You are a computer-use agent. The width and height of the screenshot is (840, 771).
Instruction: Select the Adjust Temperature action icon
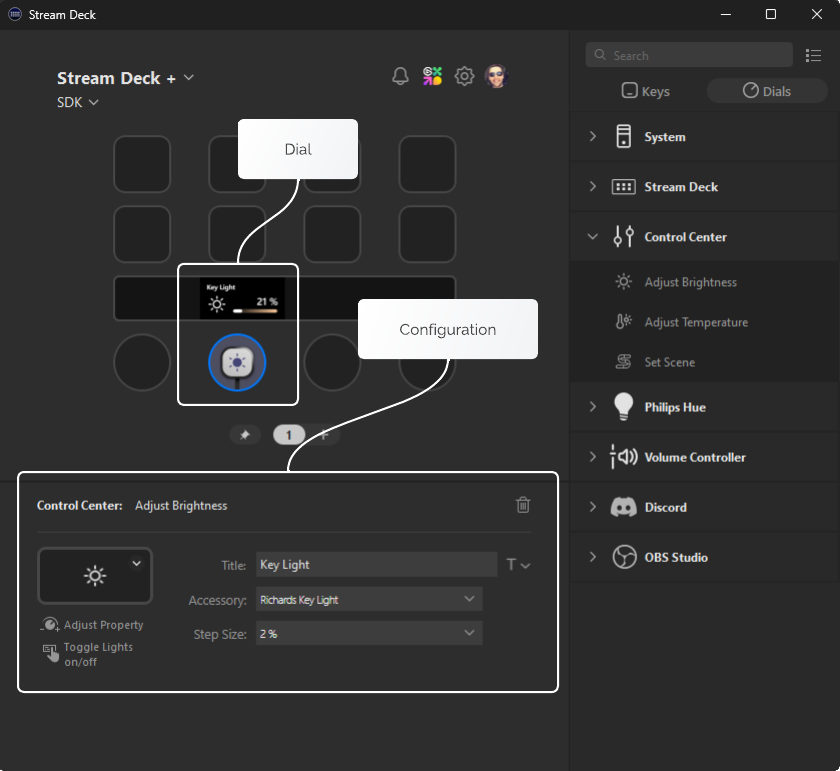tap(624, 322)
